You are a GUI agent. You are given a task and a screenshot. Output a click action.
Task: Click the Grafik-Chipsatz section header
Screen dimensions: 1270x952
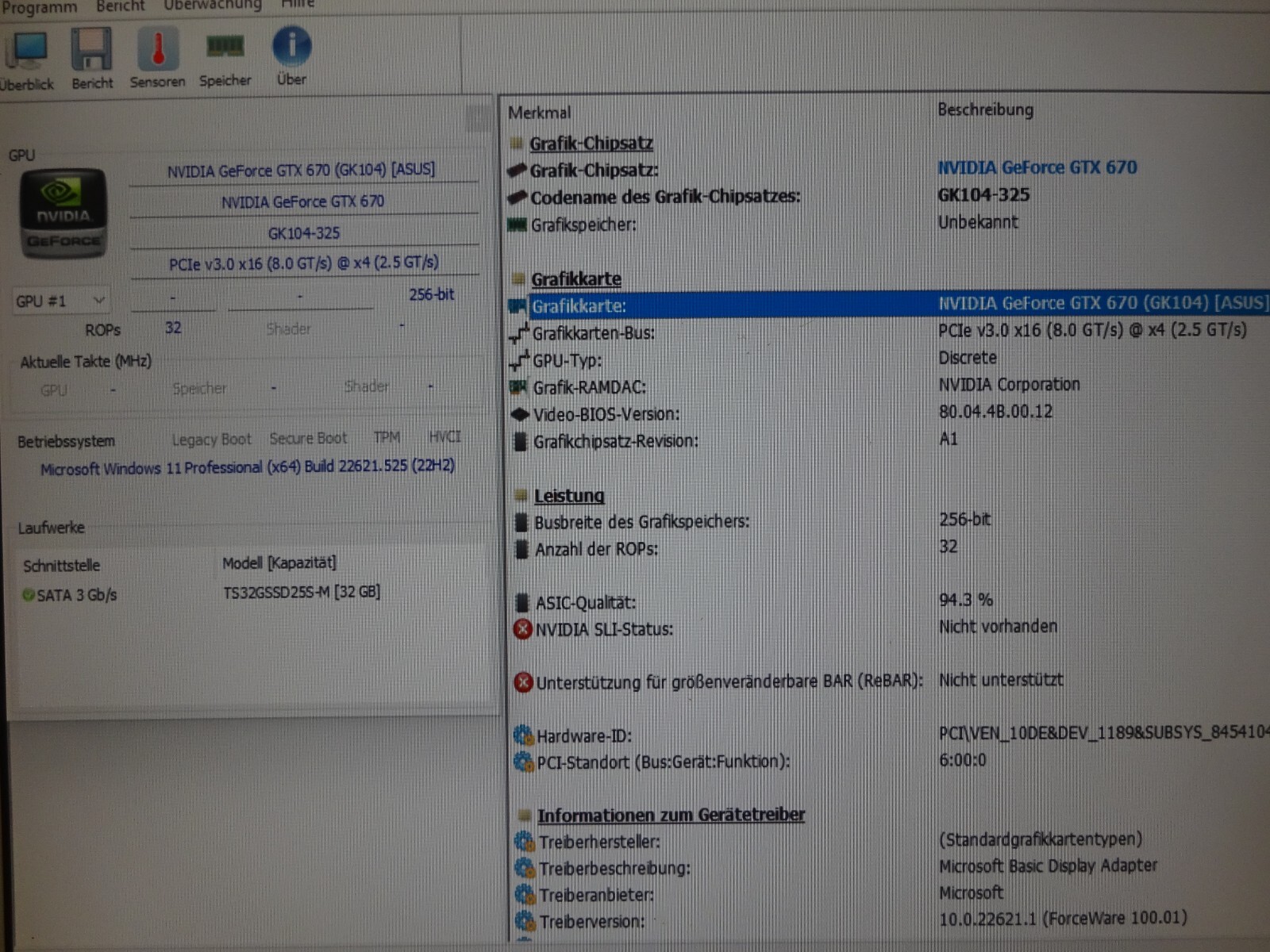click(591, 144)
